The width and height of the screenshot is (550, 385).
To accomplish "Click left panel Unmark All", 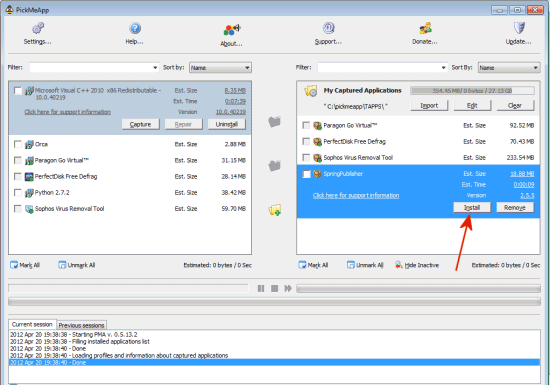I will 76,265.
